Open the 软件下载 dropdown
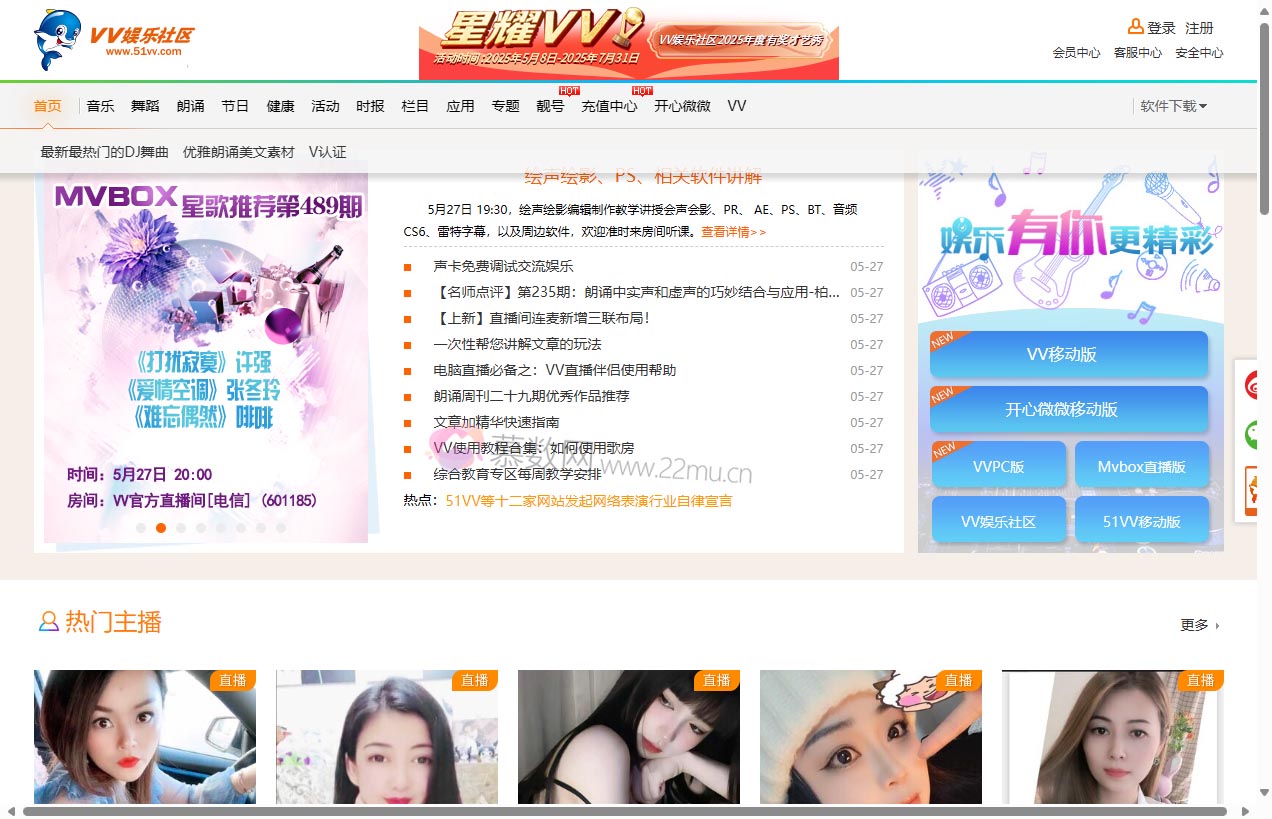 pos(1172,105)
